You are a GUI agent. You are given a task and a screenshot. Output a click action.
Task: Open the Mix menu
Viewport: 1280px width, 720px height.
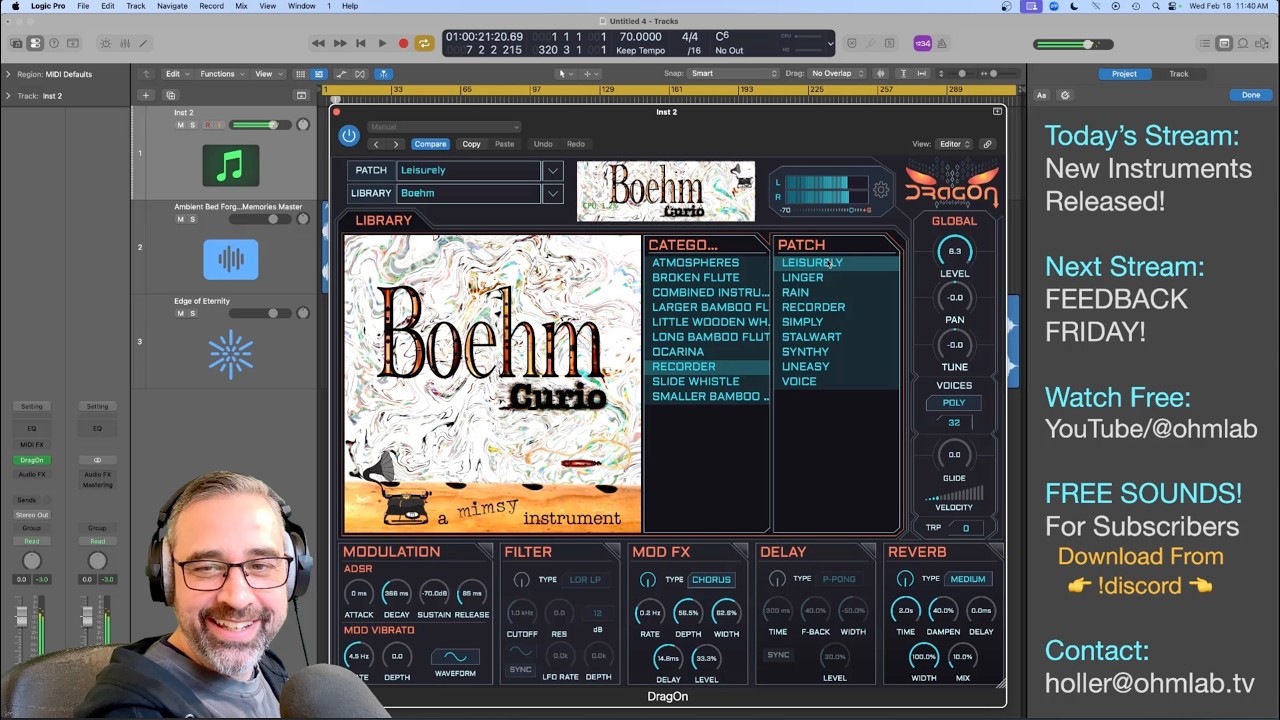tap(241, 6)
